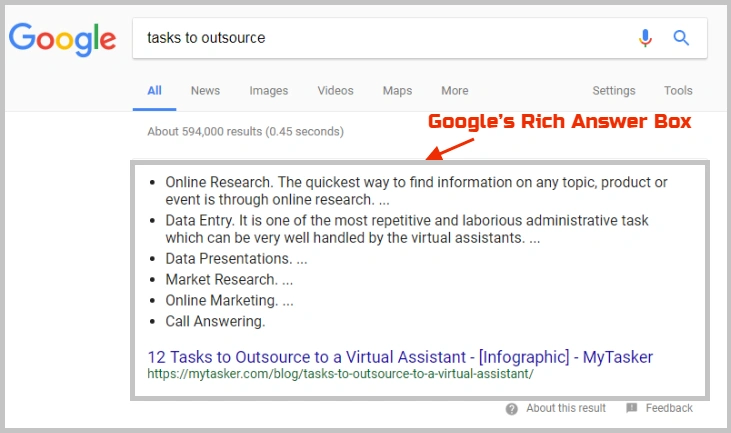
Task: Click the Feedback flag icon
Action: pyautogui.click(x=632, y=408)
